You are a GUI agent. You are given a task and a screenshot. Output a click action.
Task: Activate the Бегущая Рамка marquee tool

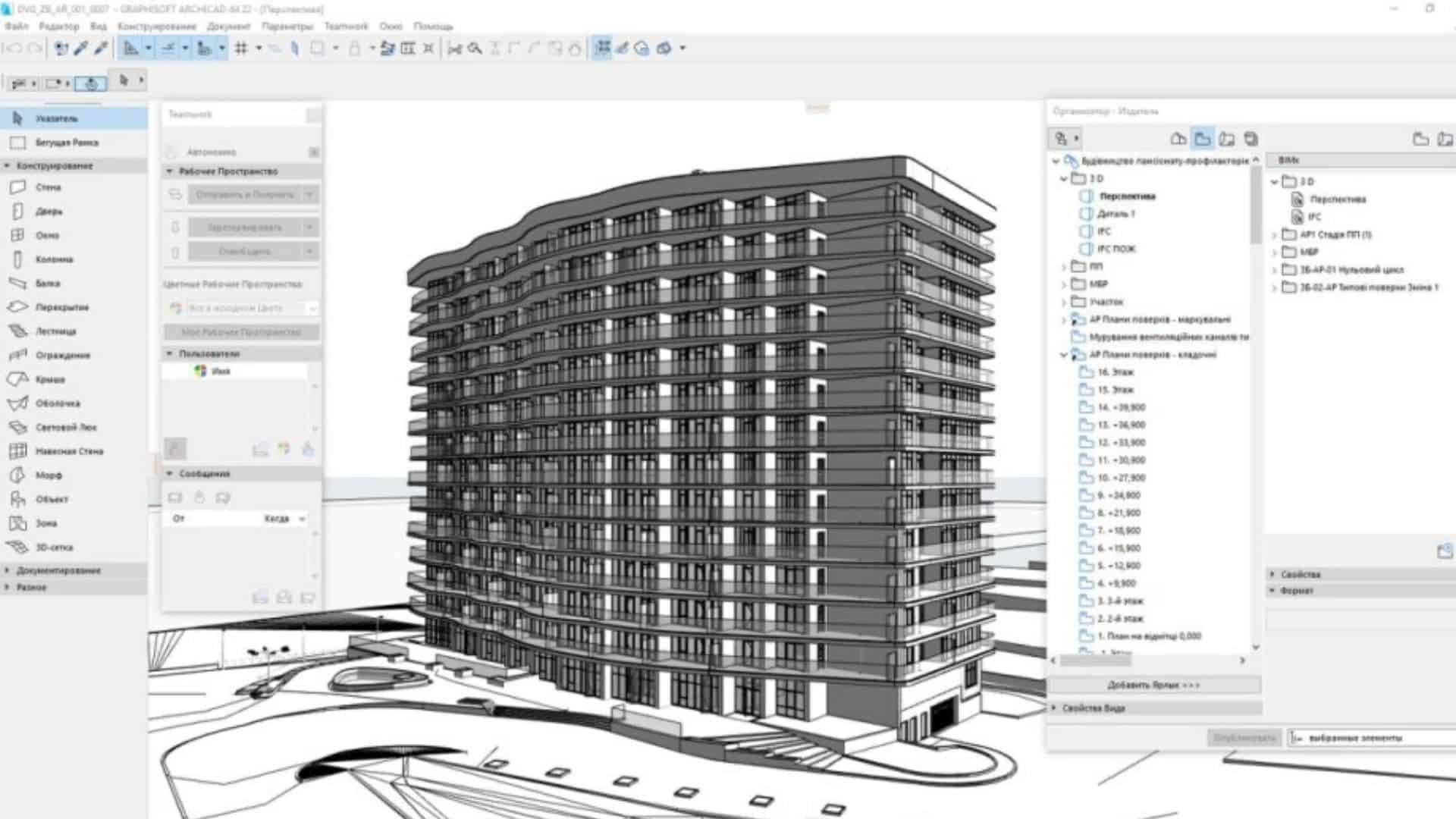(x=66, y=143)
